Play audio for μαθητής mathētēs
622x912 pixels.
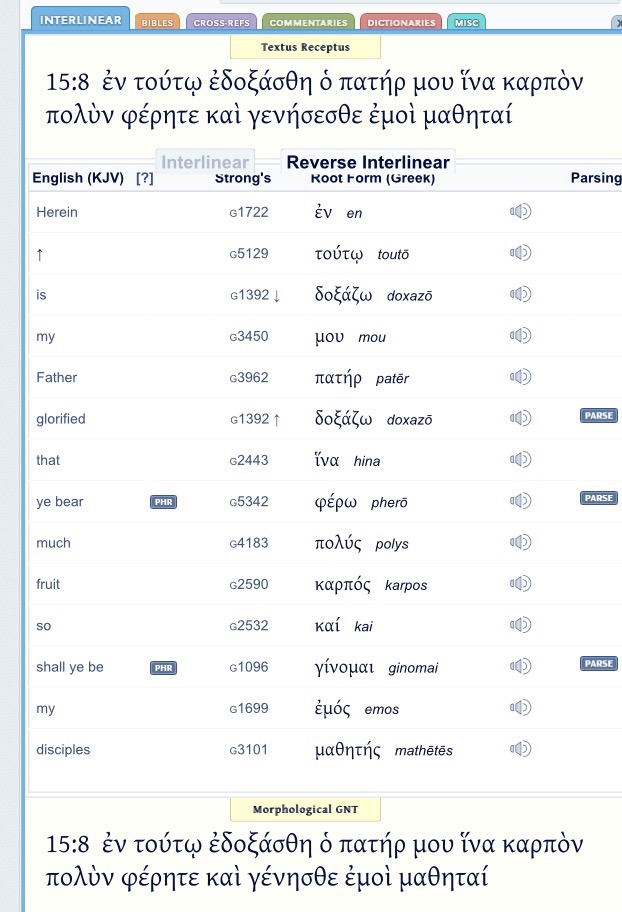point(520,749)
